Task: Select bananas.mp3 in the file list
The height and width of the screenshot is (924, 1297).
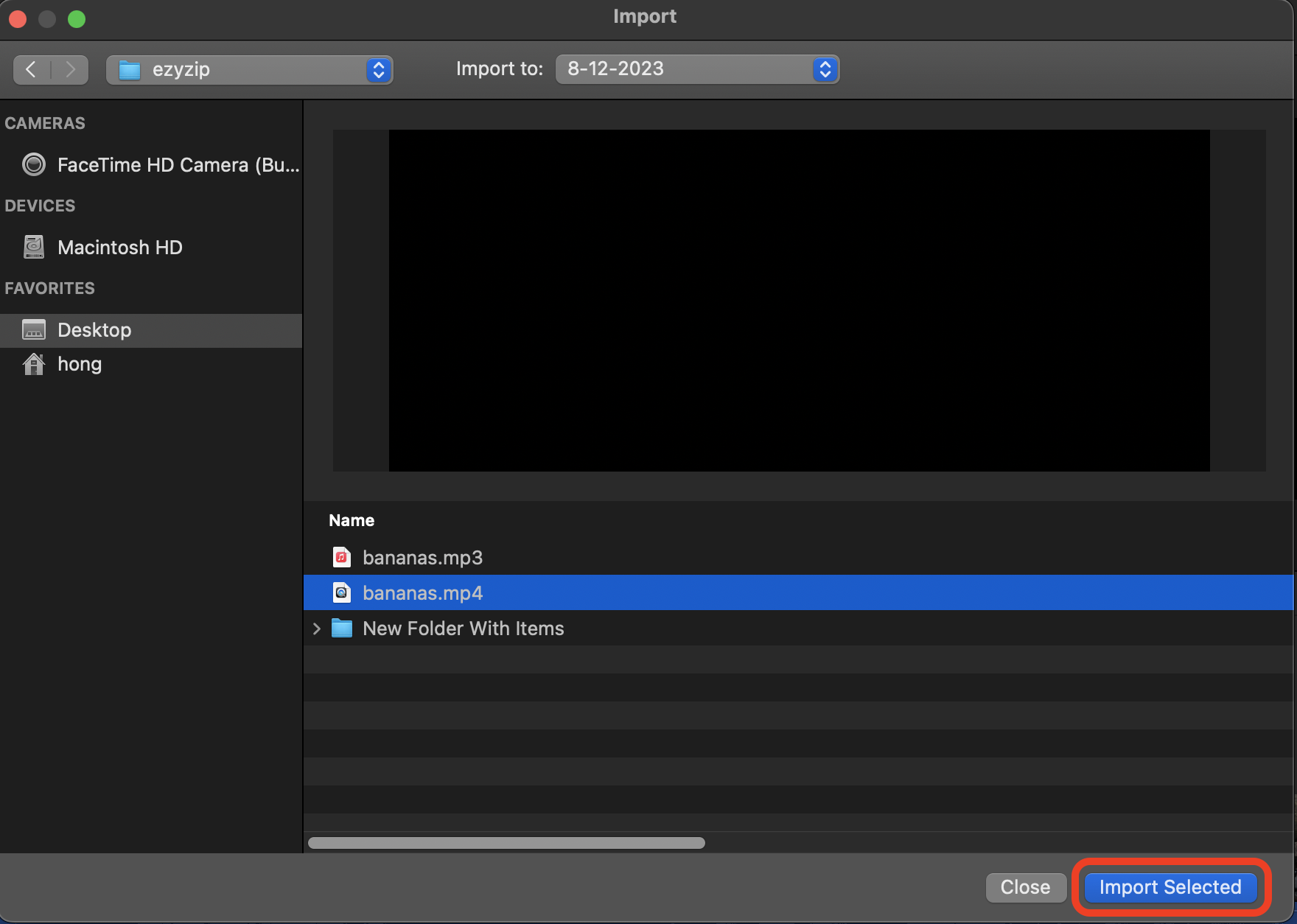Action: click(422, 557)
